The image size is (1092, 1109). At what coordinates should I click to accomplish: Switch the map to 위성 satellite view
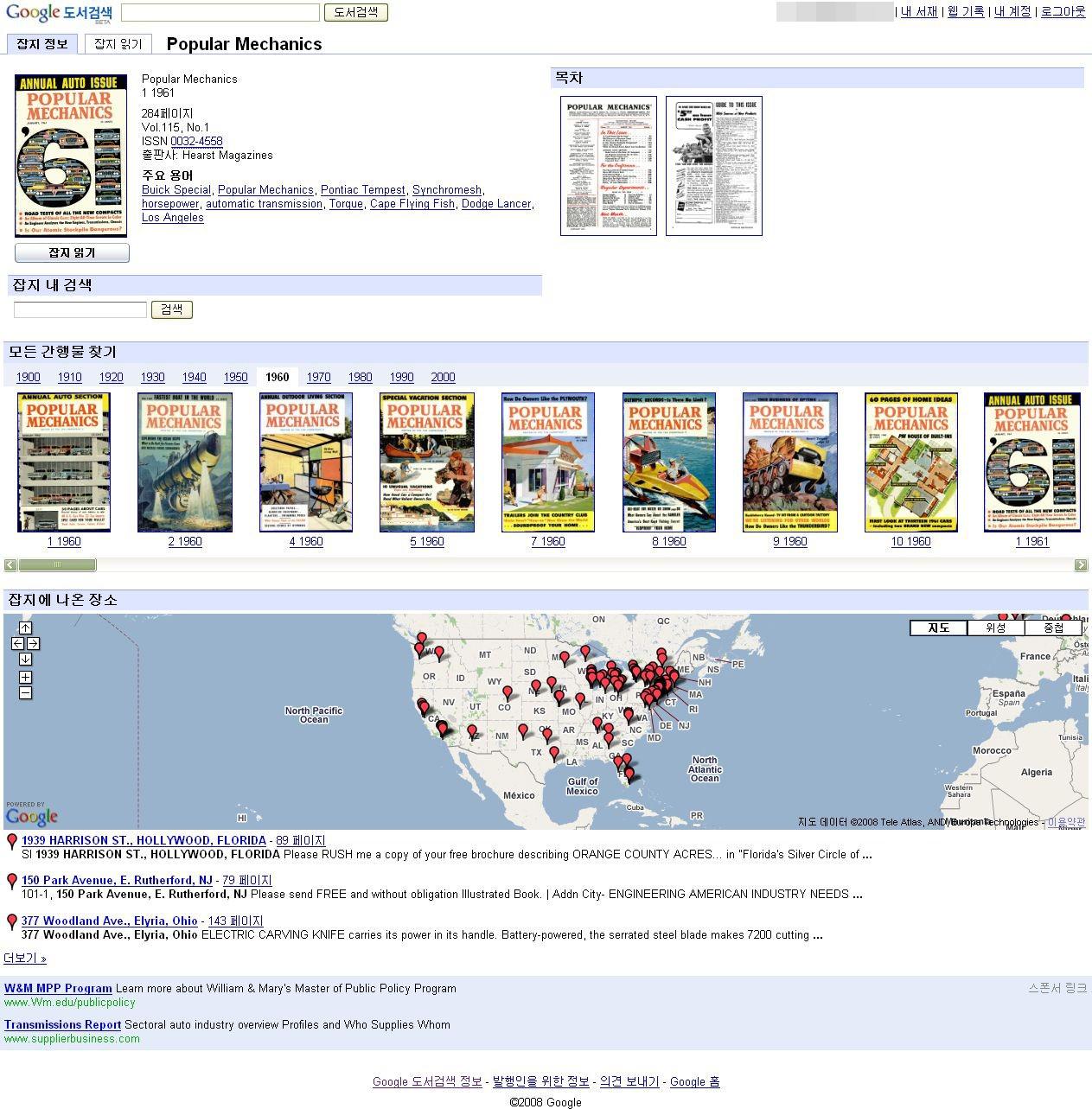coord(996,628)
